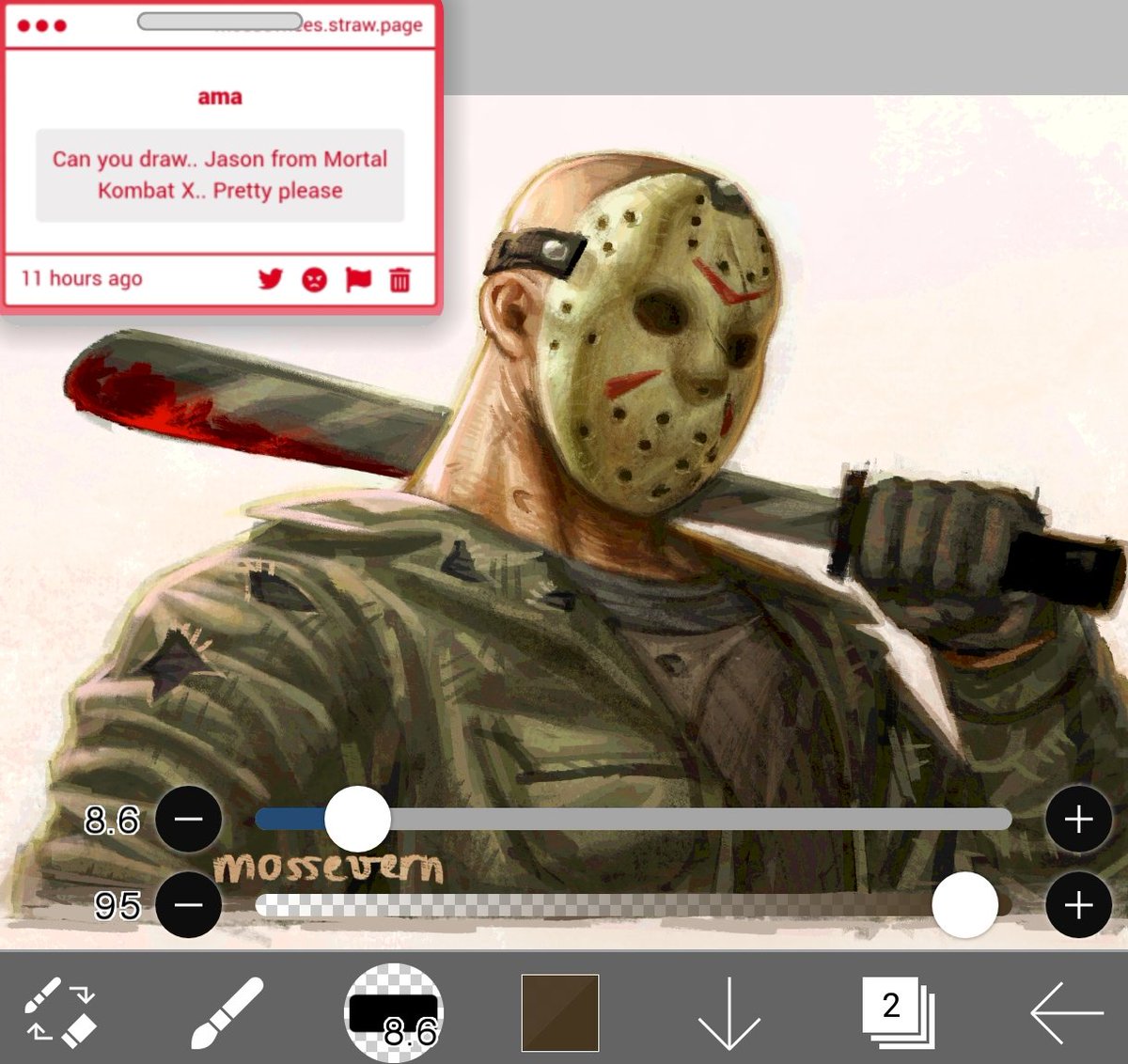Click the three red dots
The image size is (1128, 1064).
point(41,25)
